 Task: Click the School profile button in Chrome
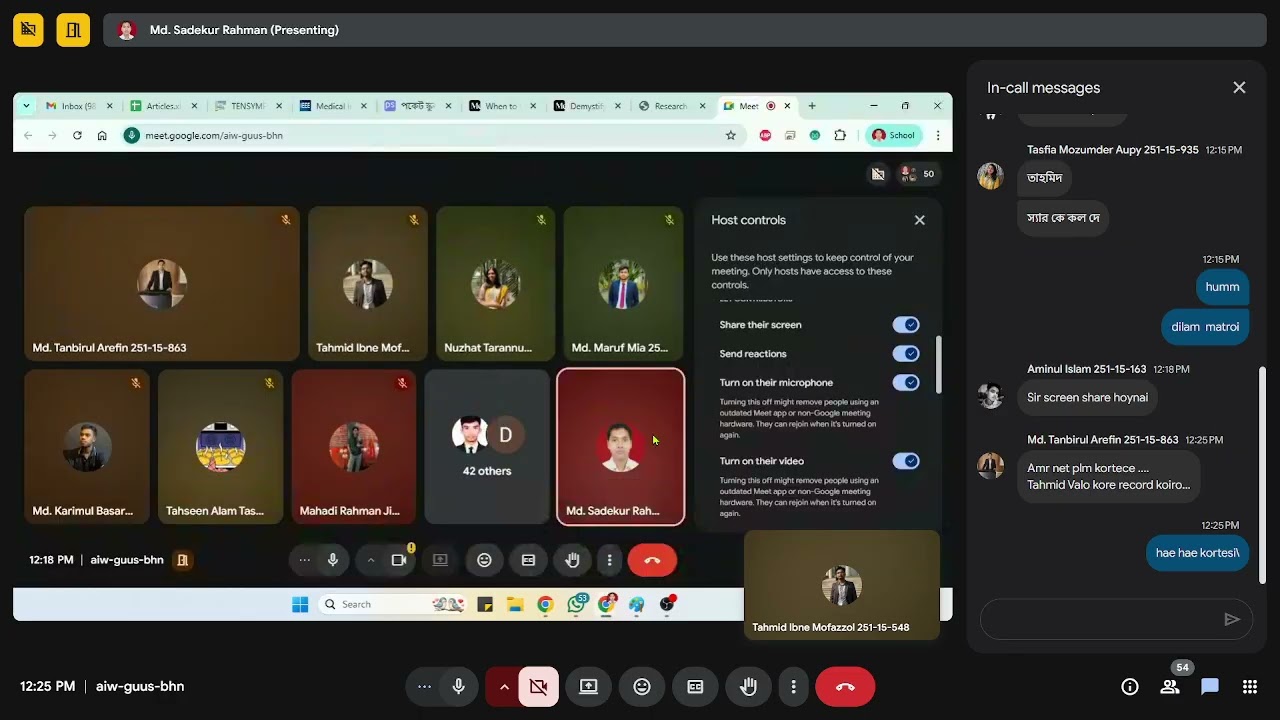click(x=894, y=135)
